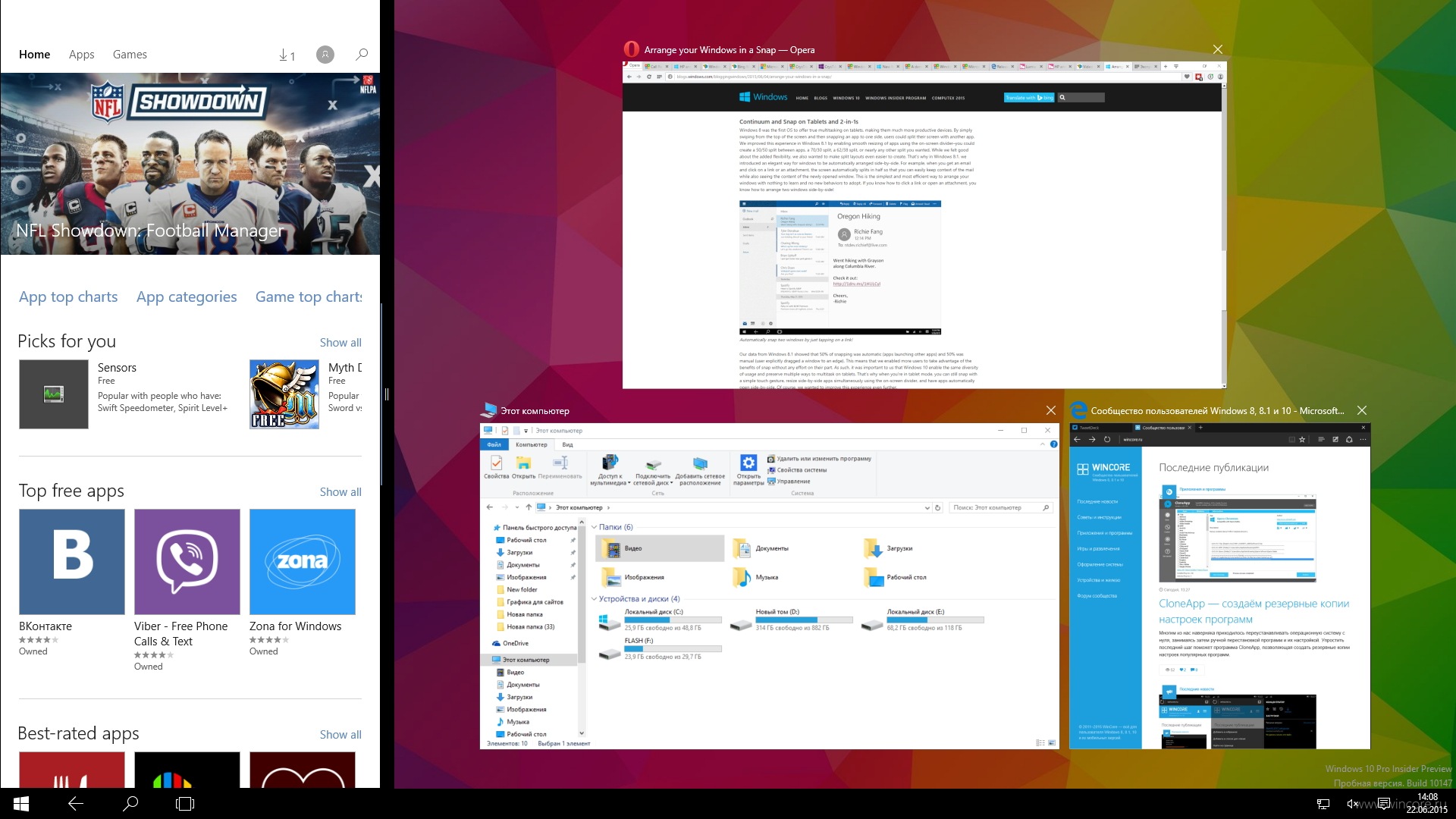Open the Sensors app icon

(x=54, y=394)
